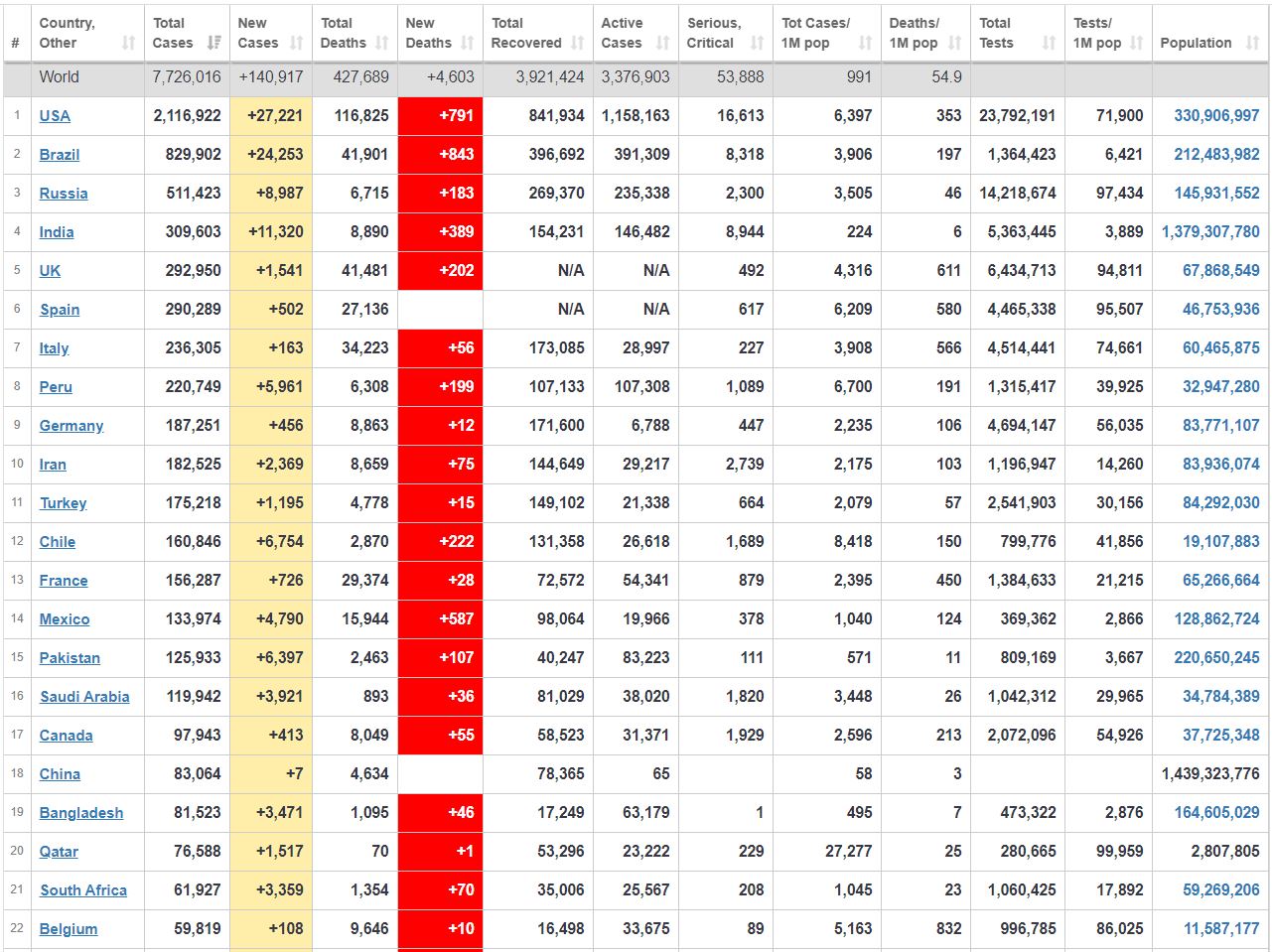Sort by Population using the arrow icon
This screenshot has width=1272, height=952.
coord(1252,43)
